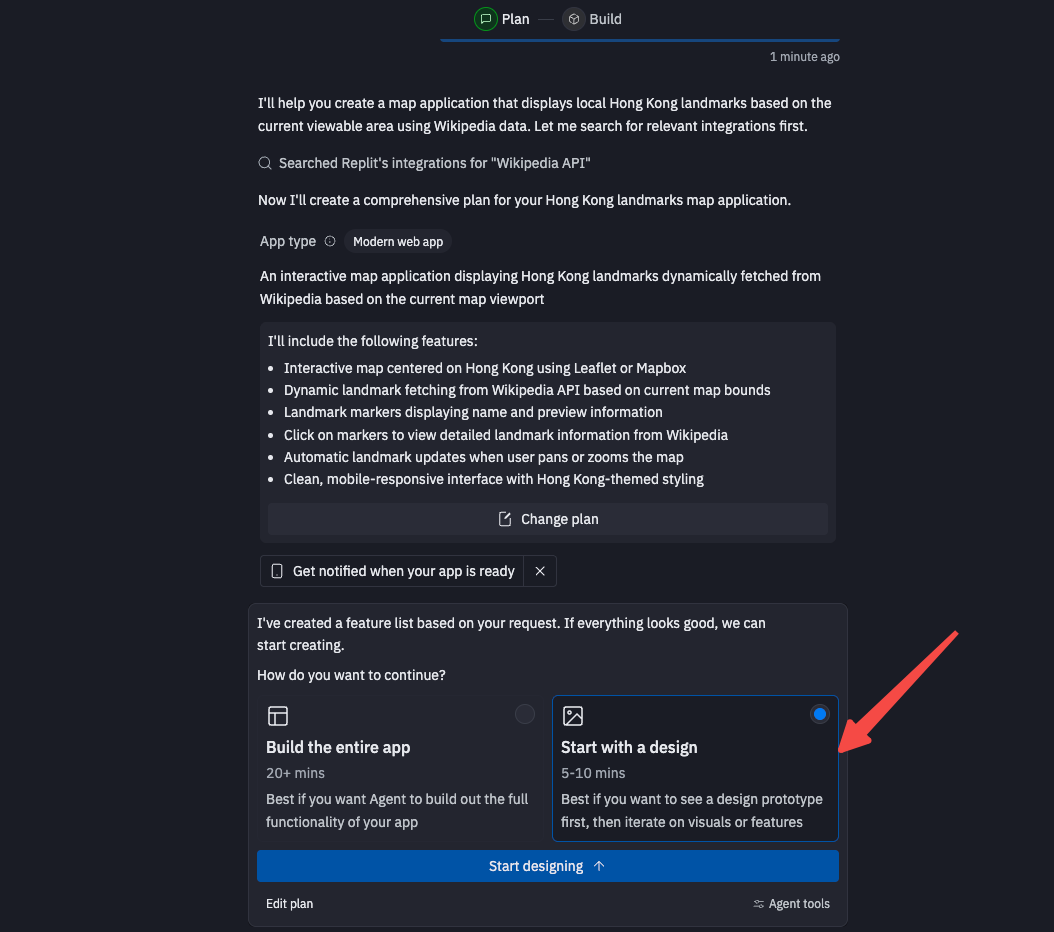The width and height of the screenshot is (1054, 932).
Task: Click the layout icon above Build the entire app
Action: [x=278, y=716]
